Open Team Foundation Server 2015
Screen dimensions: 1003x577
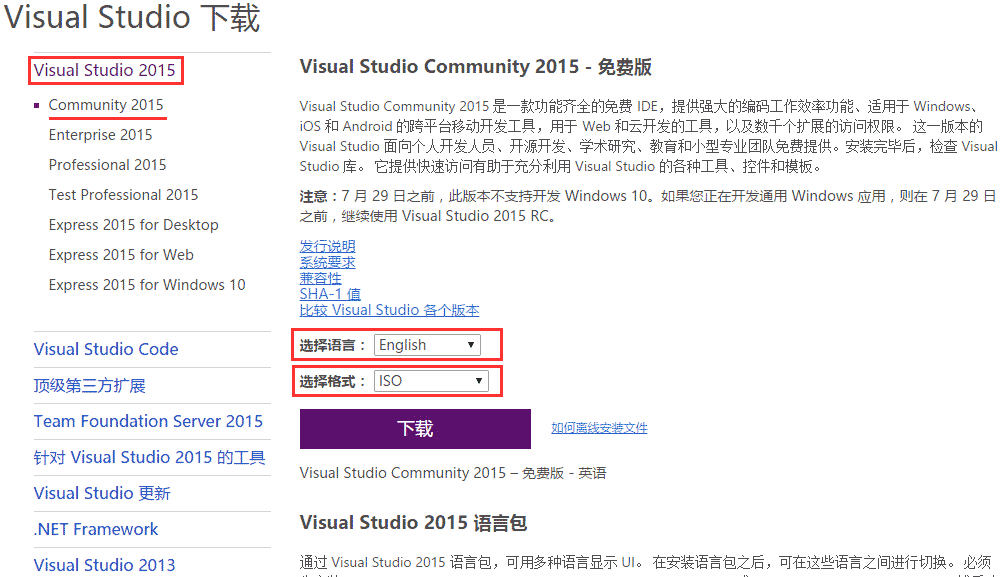click(149, 421)
